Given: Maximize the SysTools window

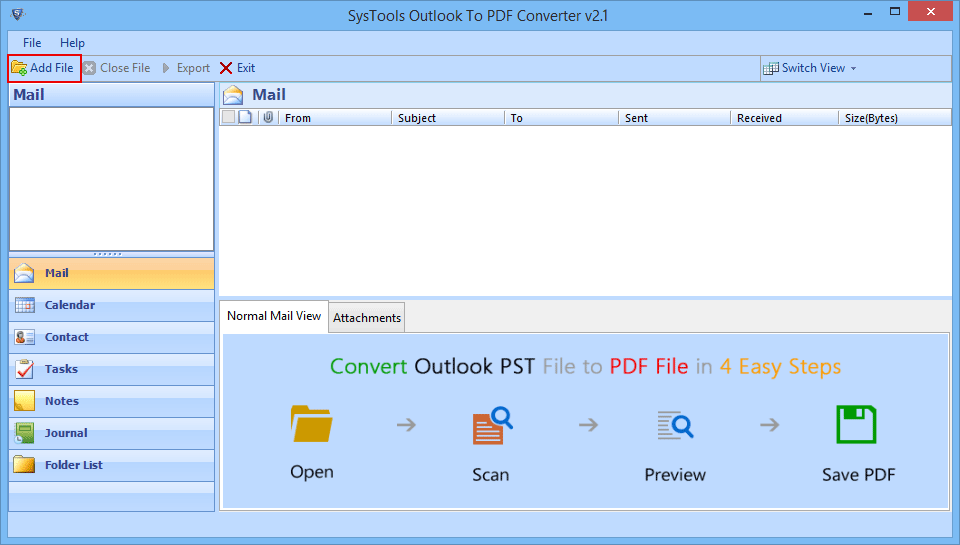Looking at the screenshot, I should pos(895,12).
